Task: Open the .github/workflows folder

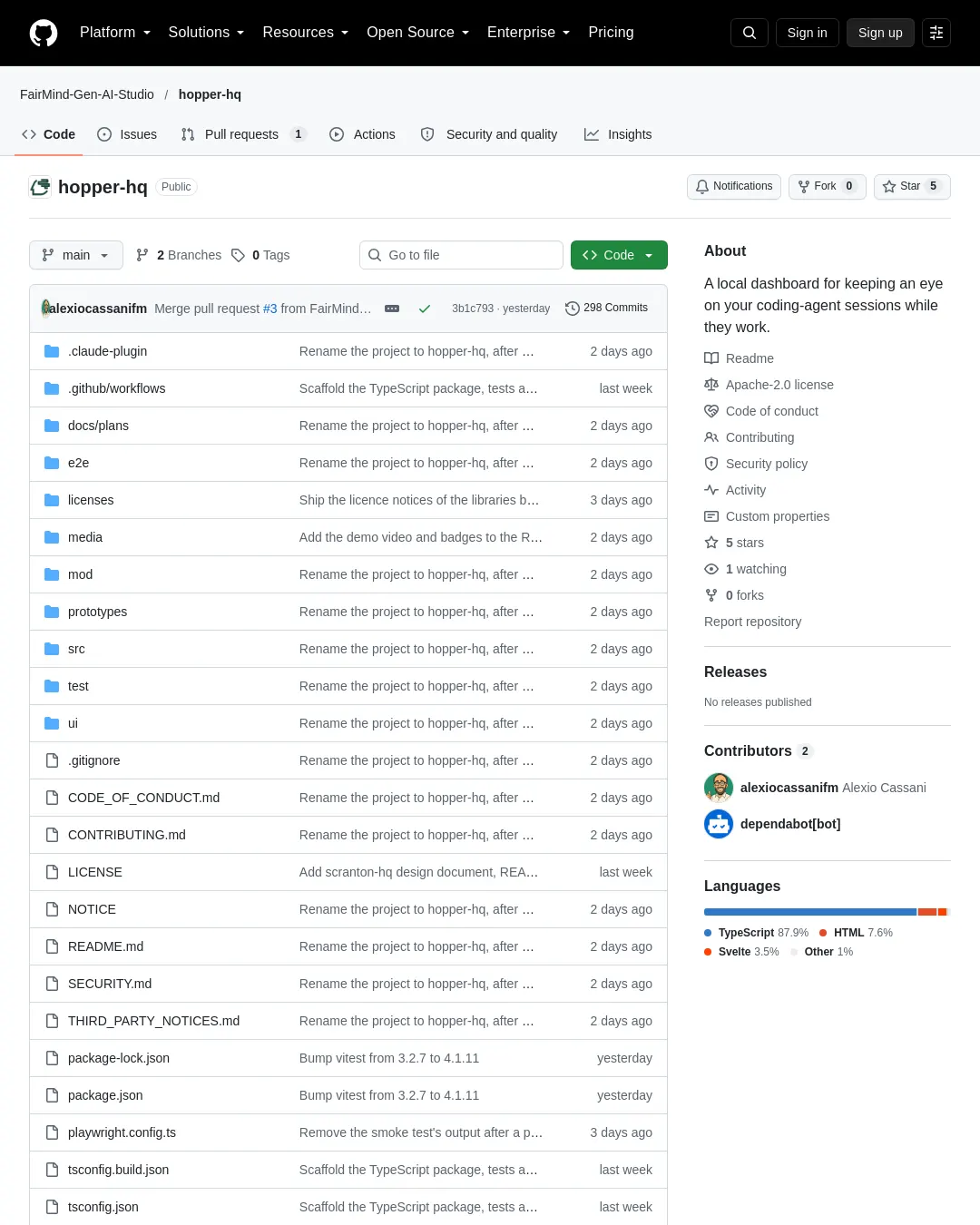Action: point(116,388)
